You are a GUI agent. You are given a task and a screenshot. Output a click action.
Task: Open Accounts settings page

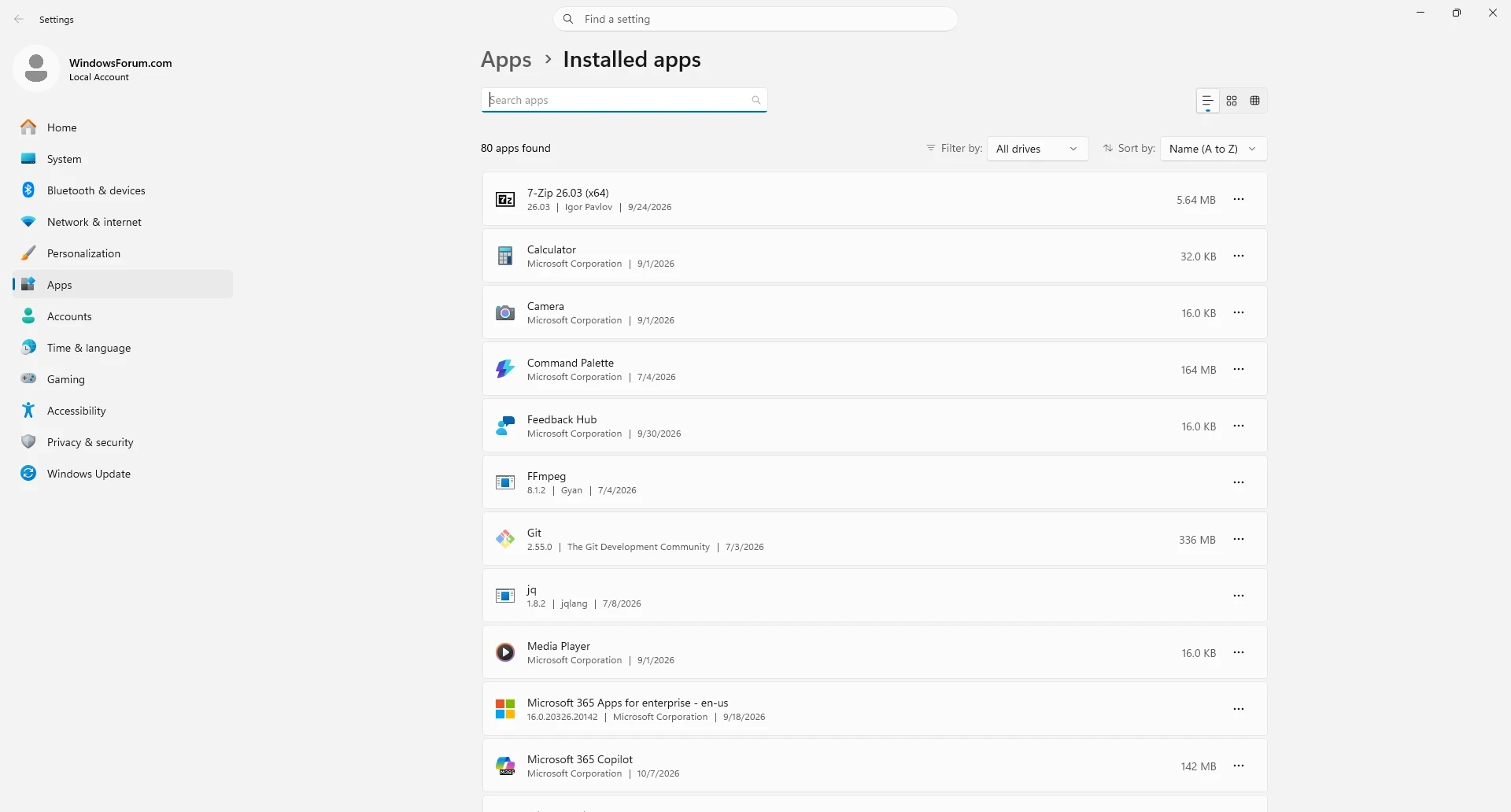123,316
